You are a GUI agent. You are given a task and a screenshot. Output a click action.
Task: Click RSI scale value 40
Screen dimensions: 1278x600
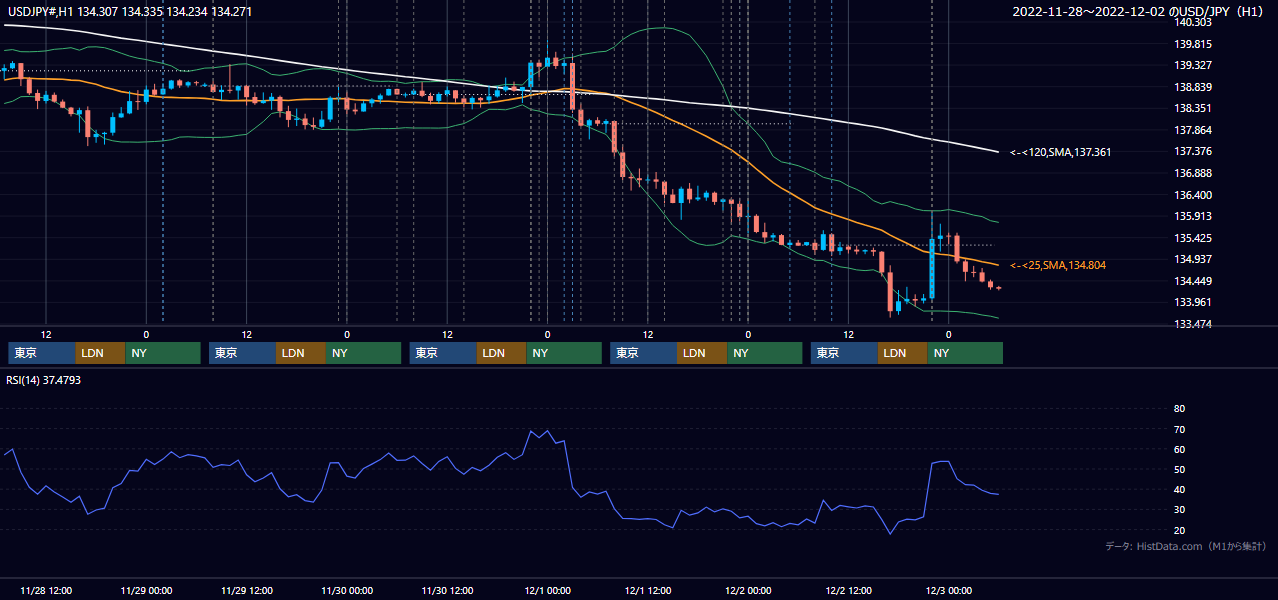[1179, 489]
